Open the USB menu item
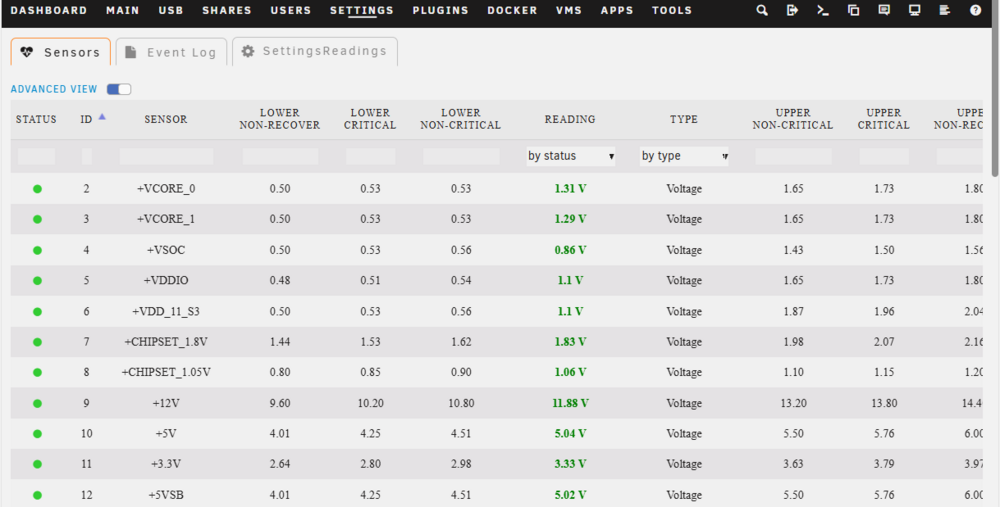Image resolution: width=1000 pixels, height=507 pixels. 171,10
